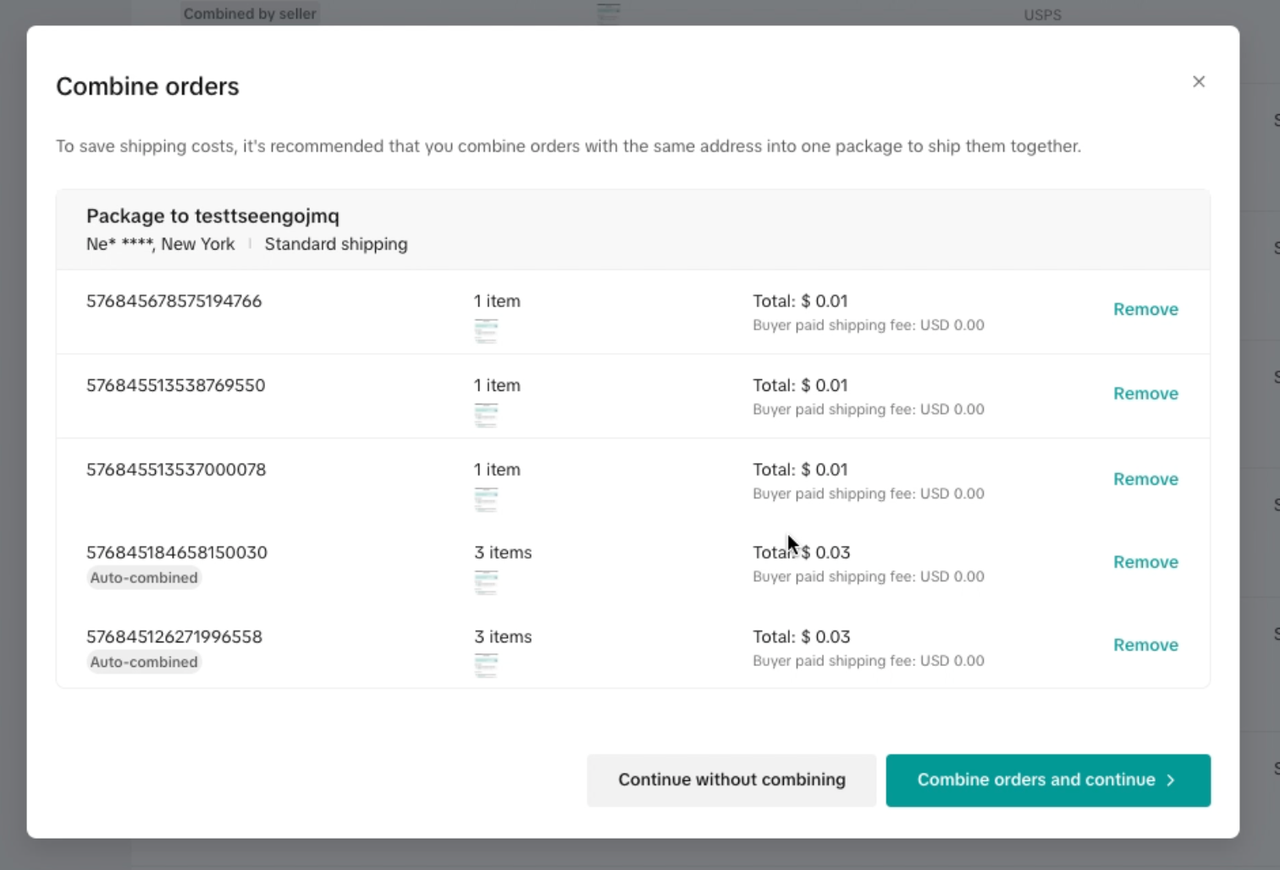Click the Package to testtseengojmq heading
The height and width of the screenshot is (870, 1280).
(213, 216)
